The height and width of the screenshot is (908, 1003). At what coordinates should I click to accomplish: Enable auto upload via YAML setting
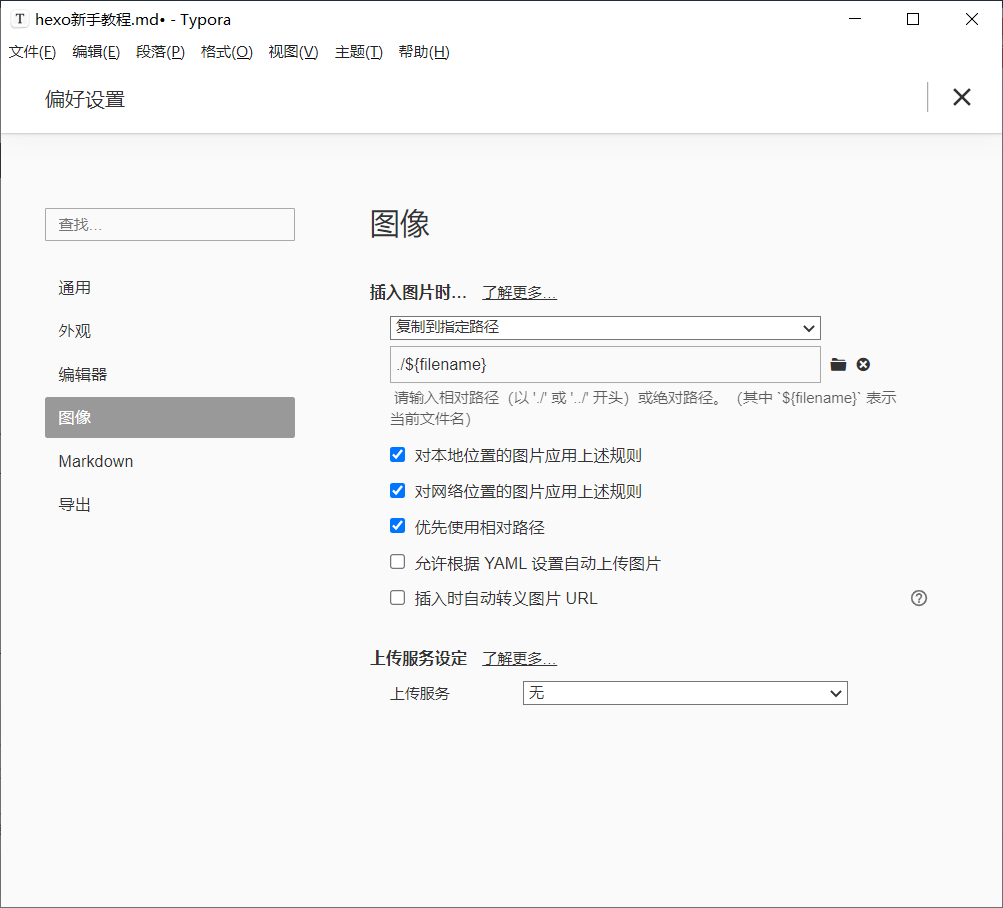(x=398, y=562)
